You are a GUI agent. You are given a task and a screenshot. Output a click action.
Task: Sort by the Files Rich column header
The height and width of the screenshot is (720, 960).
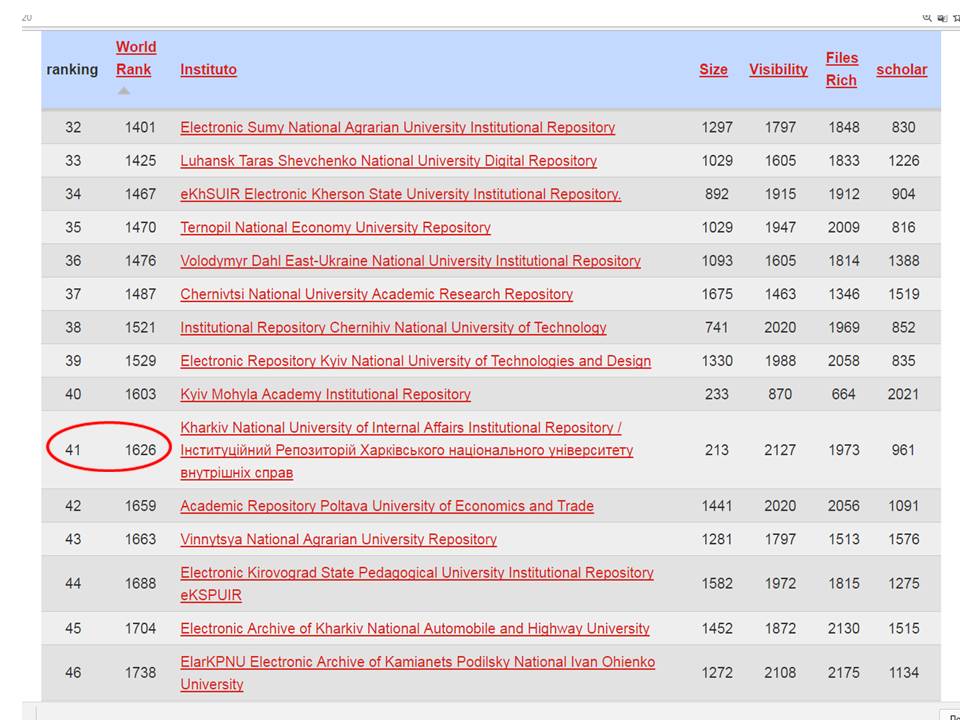[841, 70]
